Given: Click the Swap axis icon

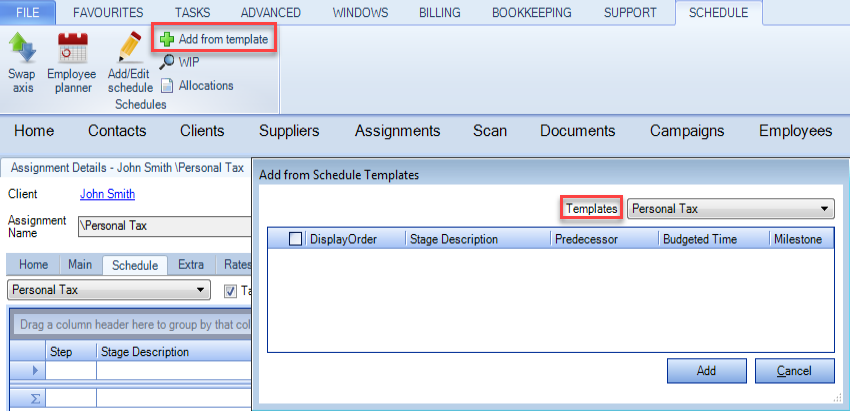Looking at the screenshot, I should pyautogui.click(x=22, y=47).
